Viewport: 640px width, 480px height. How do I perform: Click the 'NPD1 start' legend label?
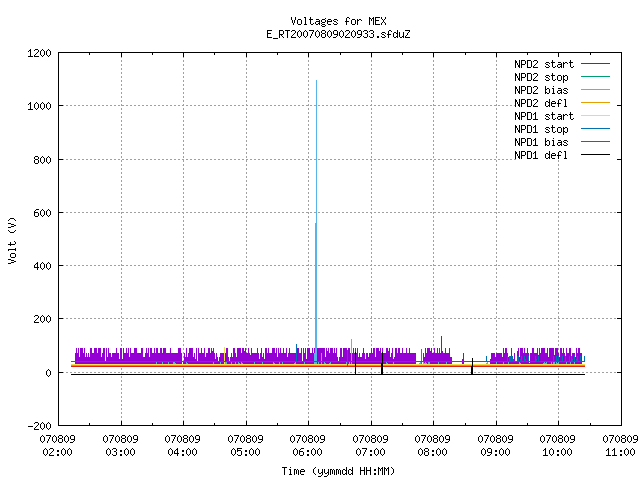pyautogui.click(x=544, y=116)
